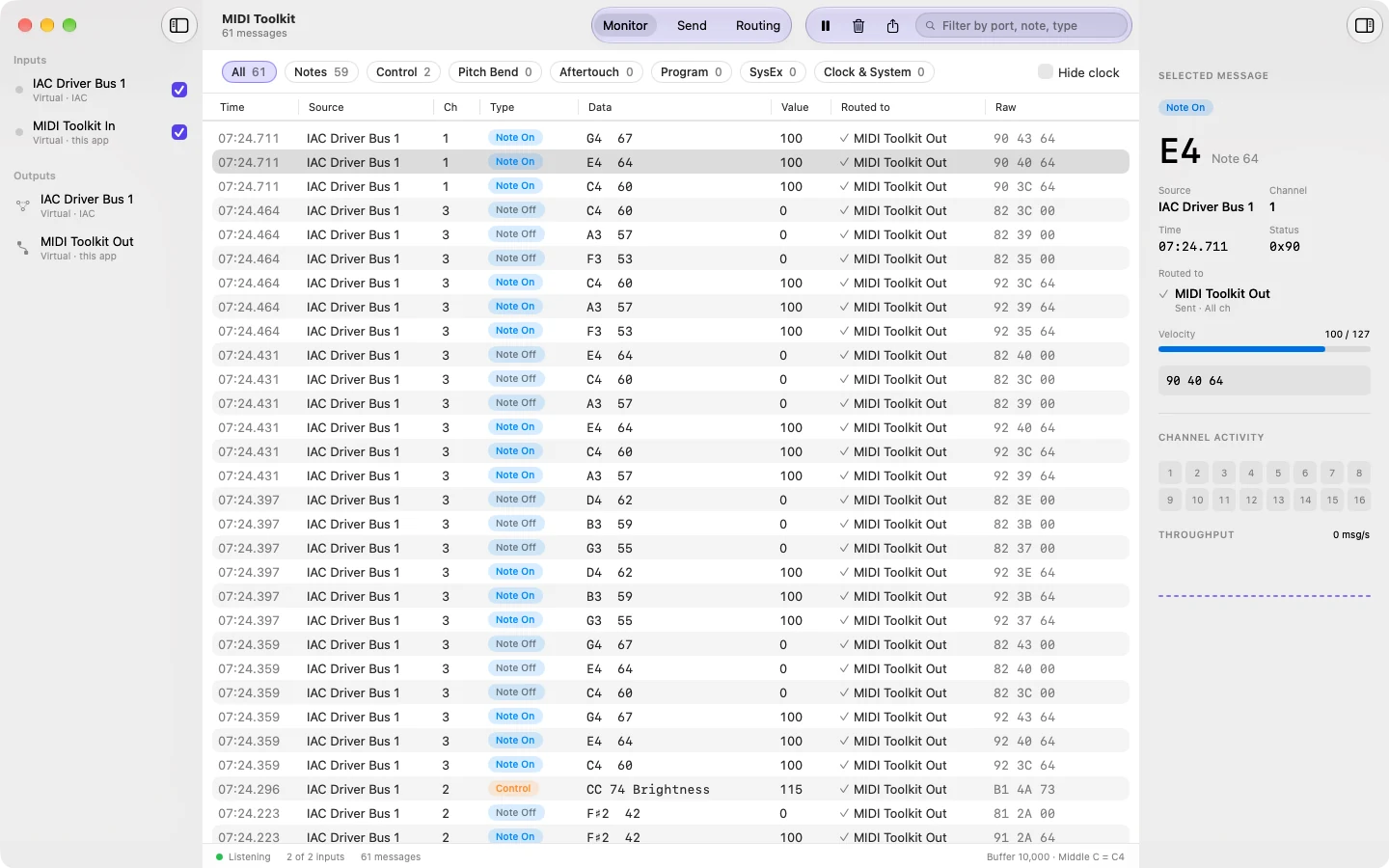Click the Routed to column header
This screenshot has height=868, width=1389.
[865, 107]
